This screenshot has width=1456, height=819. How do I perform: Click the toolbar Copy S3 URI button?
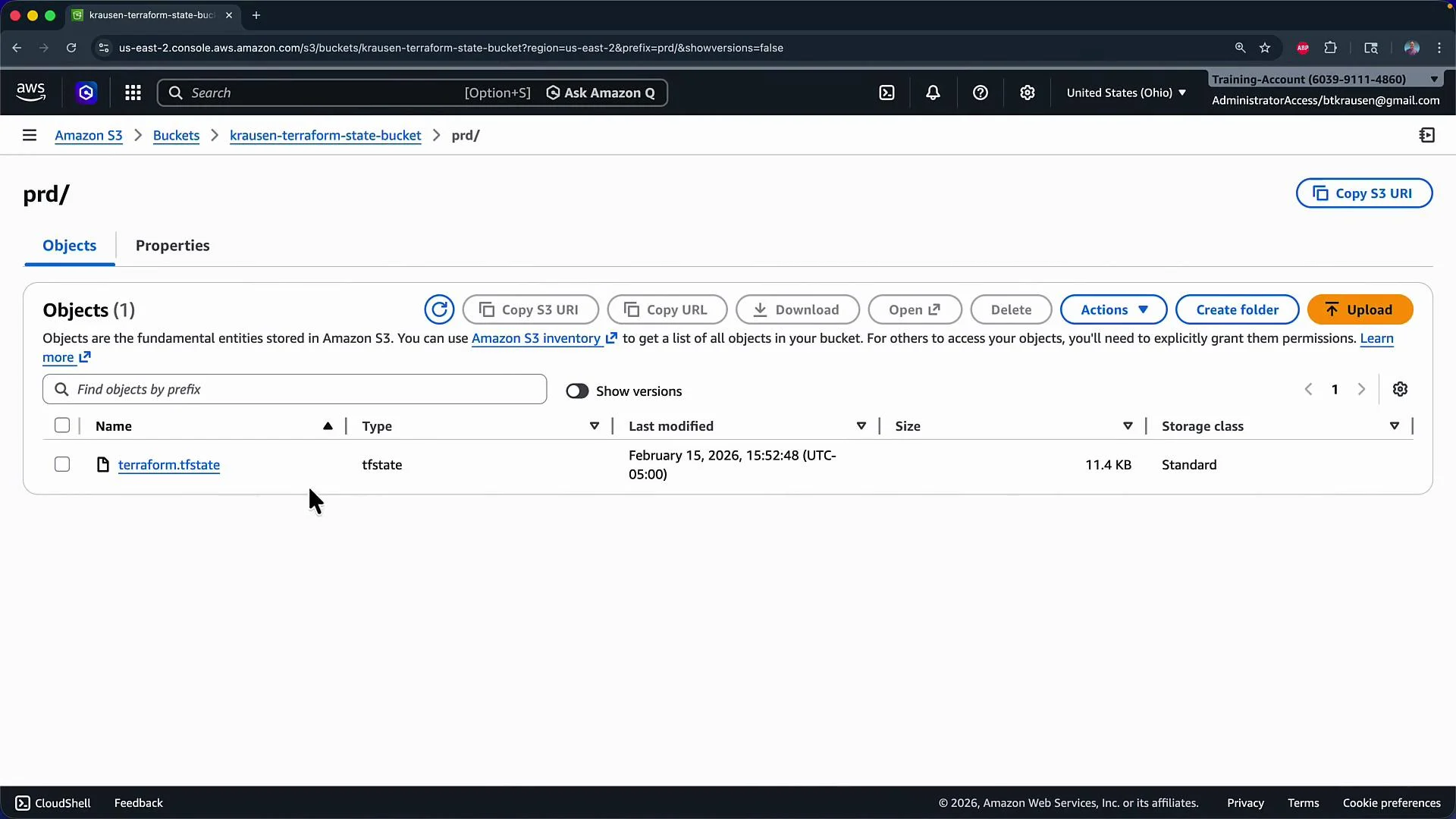coord(531,309)
